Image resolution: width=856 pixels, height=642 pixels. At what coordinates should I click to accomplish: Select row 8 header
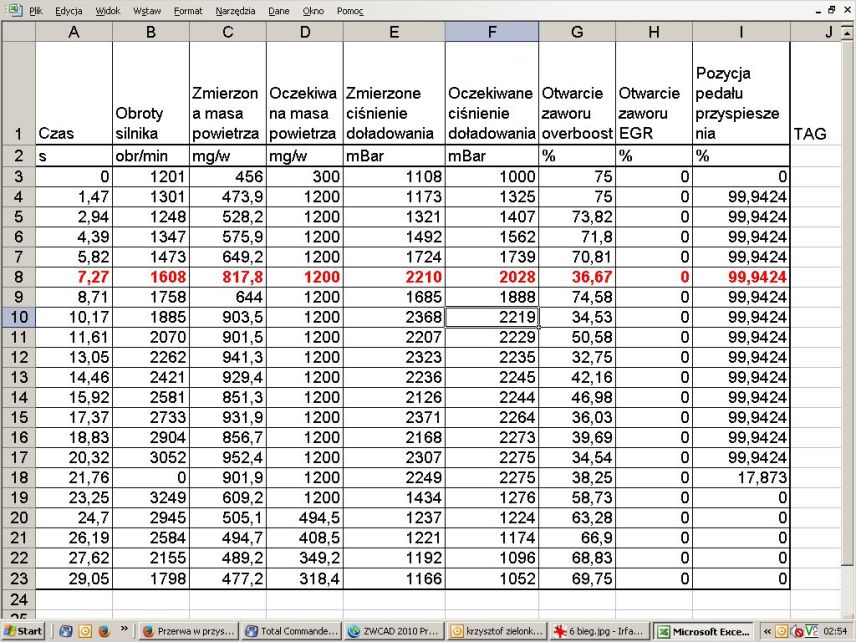[x=19, y=277]
